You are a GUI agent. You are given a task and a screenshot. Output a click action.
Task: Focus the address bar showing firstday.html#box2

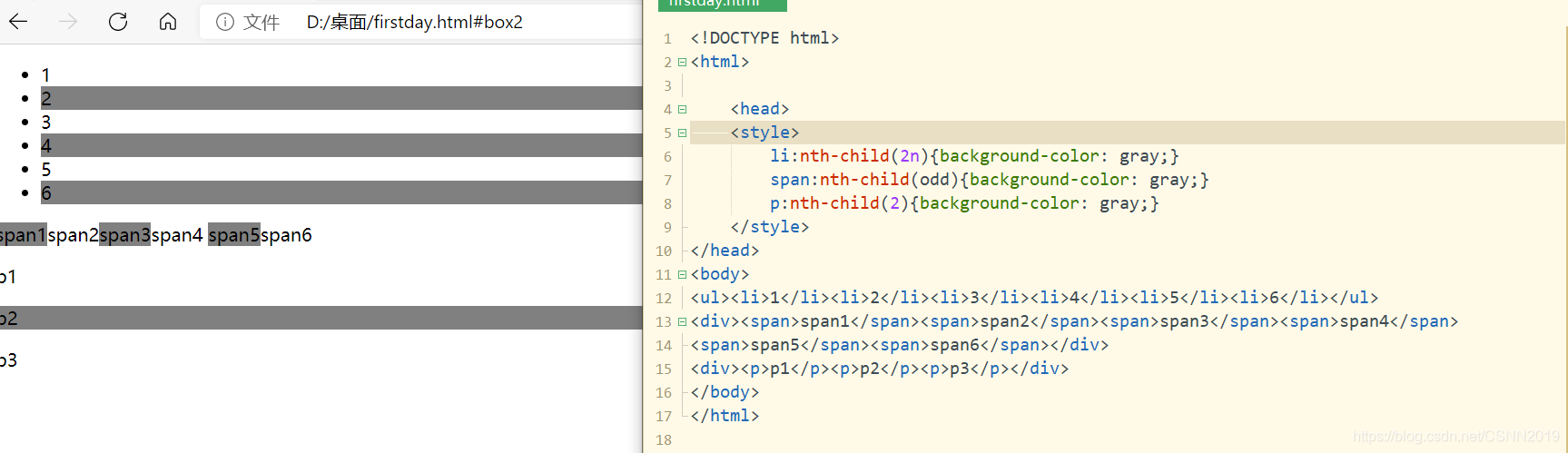(x=415, y=22)
